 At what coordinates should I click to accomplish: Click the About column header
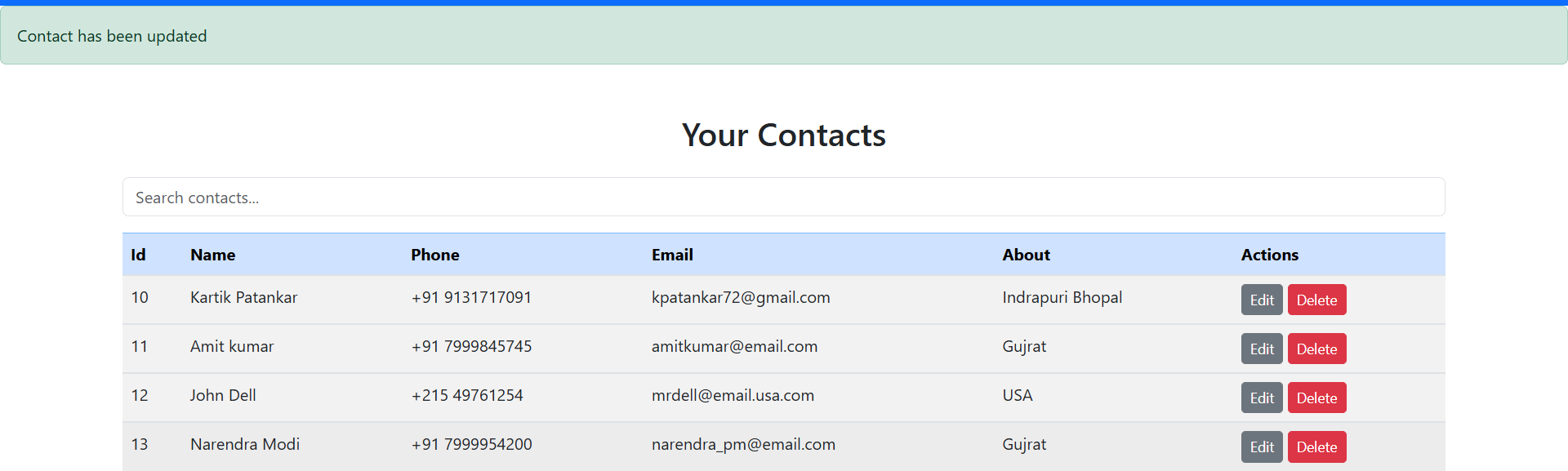(x=1026, y=255)
